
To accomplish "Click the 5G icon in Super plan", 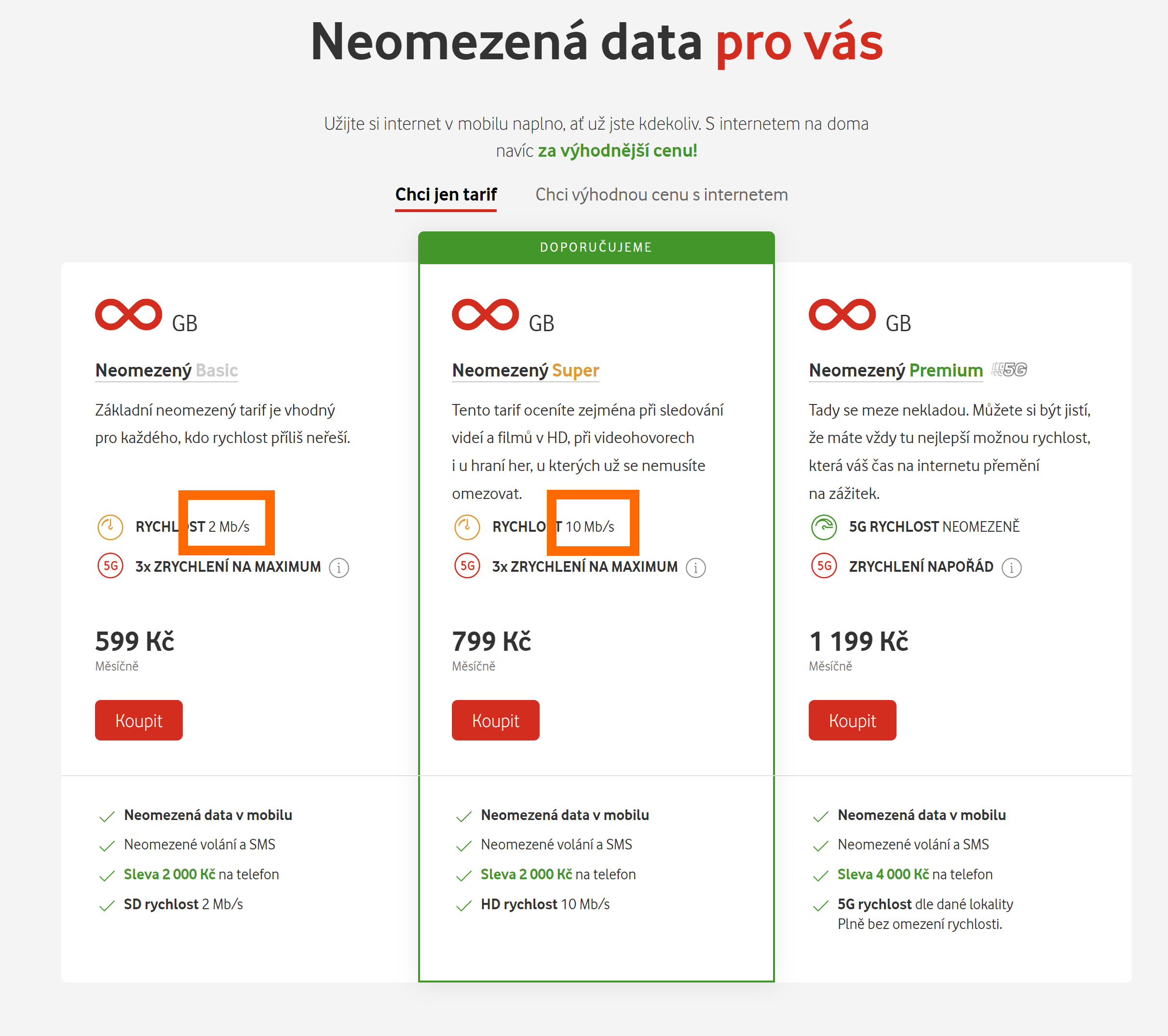I will (x=467, y=566).
